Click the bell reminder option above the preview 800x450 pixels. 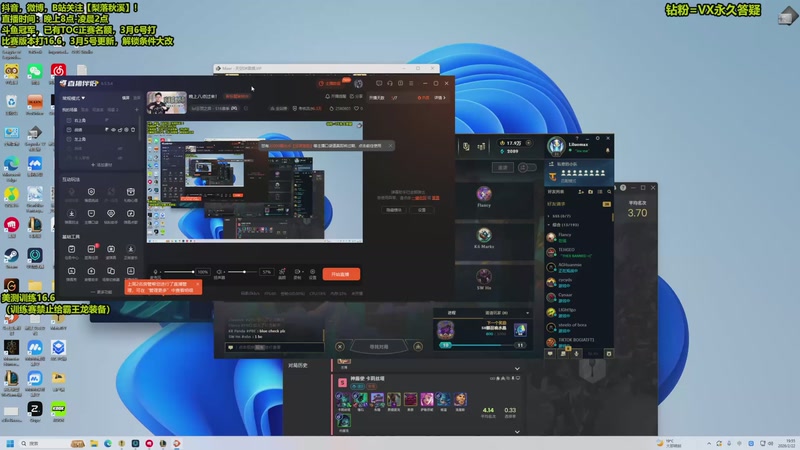(335, 96)
